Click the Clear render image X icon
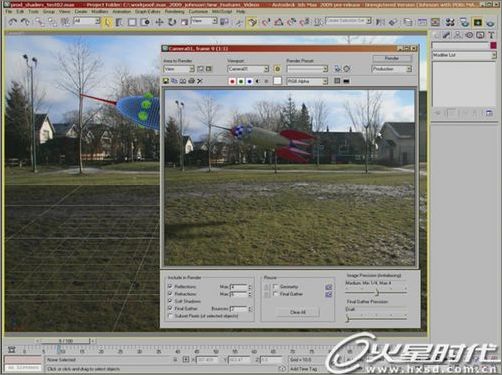Image resolution: width=502 pixels, height=375 pixels. [x=200, y=81]
